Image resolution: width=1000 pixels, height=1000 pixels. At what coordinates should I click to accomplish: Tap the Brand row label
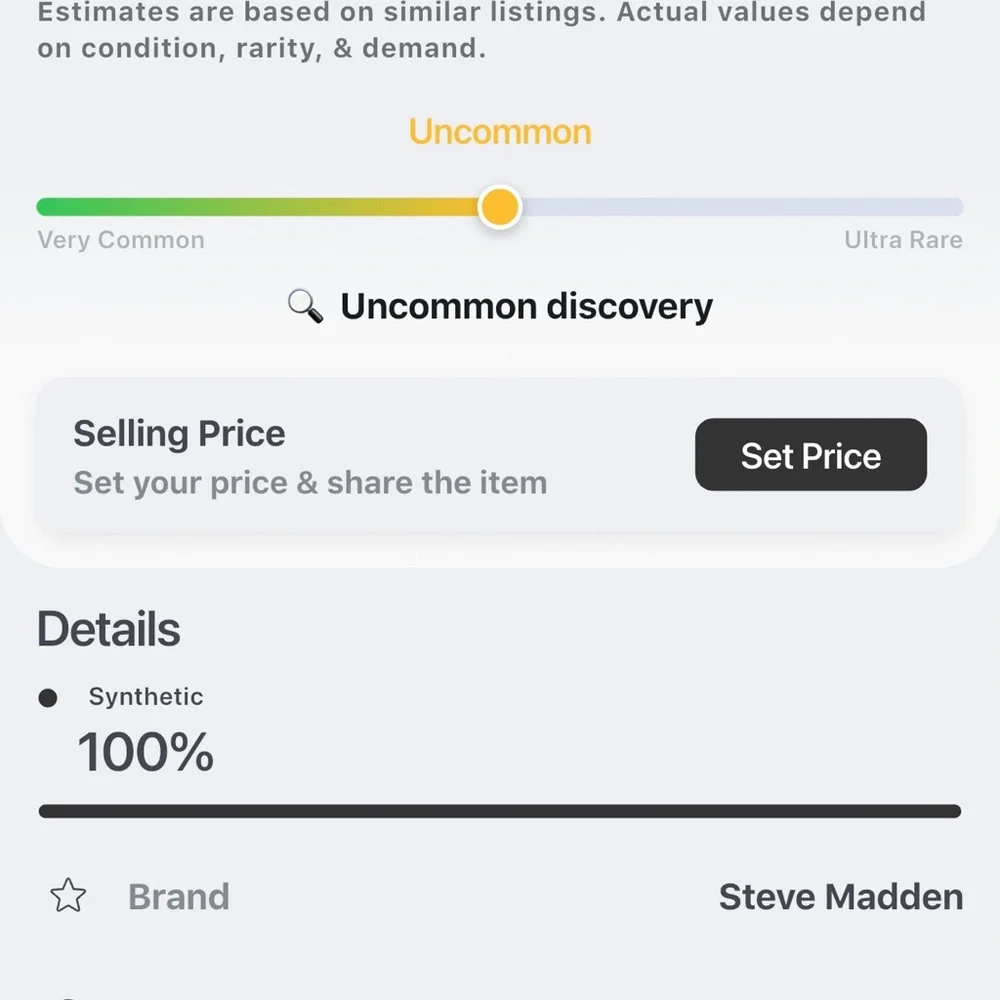[179, 897]
